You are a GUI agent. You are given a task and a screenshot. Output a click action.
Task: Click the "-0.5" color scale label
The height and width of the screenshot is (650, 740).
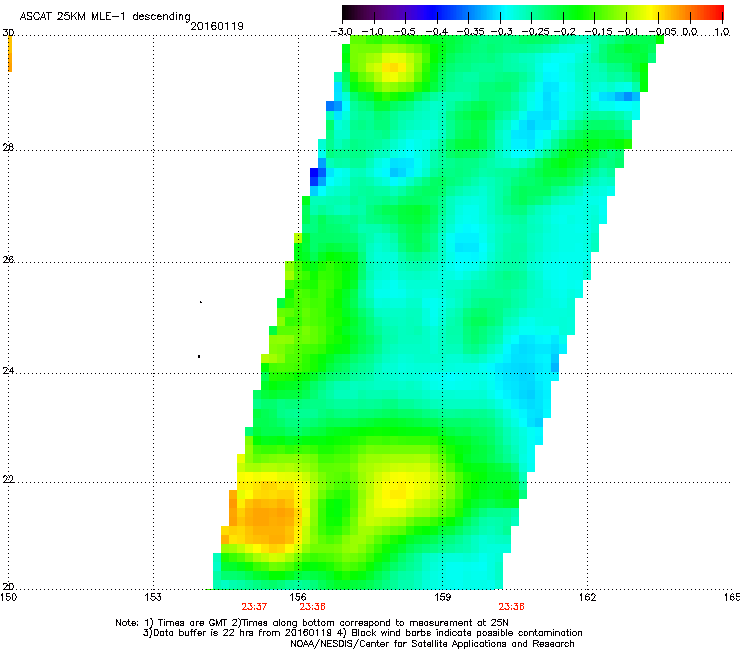coord(405,32)
